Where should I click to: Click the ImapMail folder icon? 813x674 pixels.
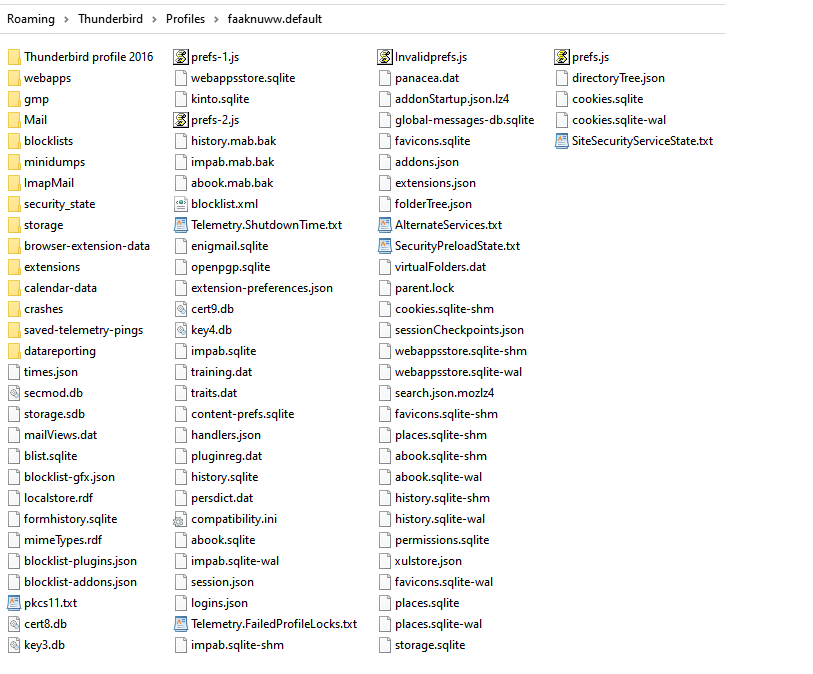15,183
